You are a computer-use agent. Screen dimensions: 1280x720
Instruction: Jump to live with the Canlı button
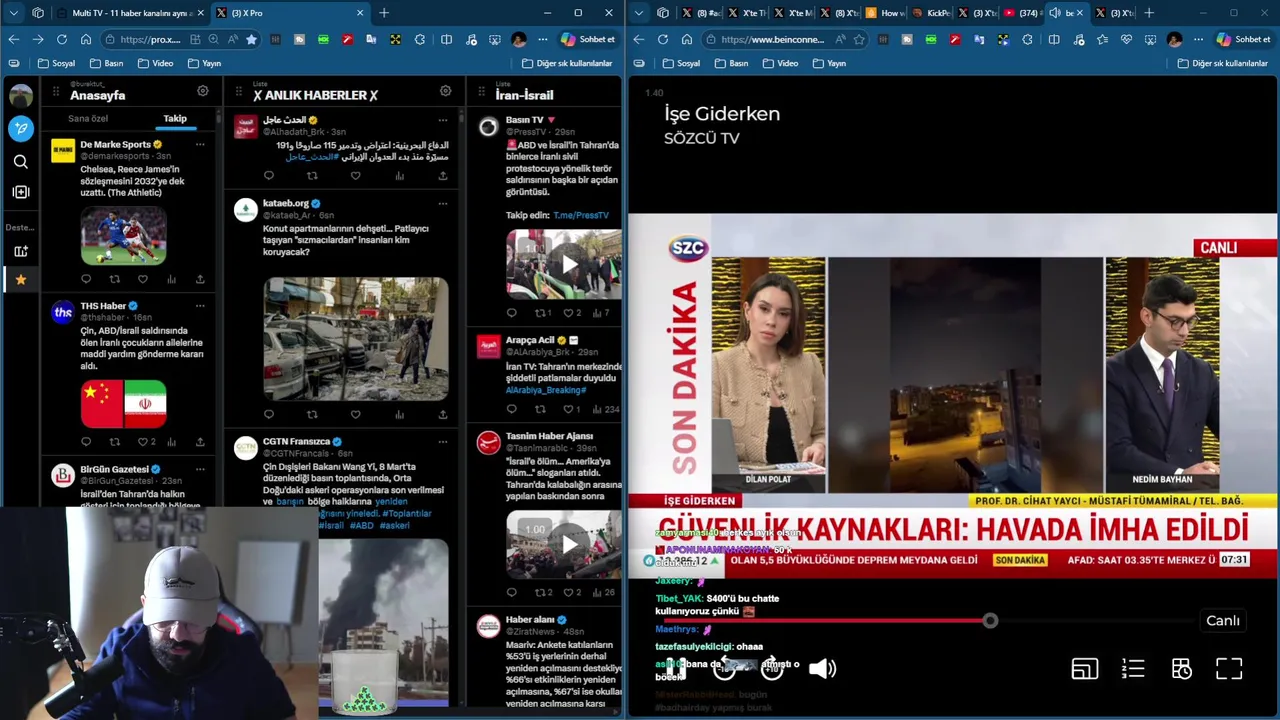coord(1223,621)
